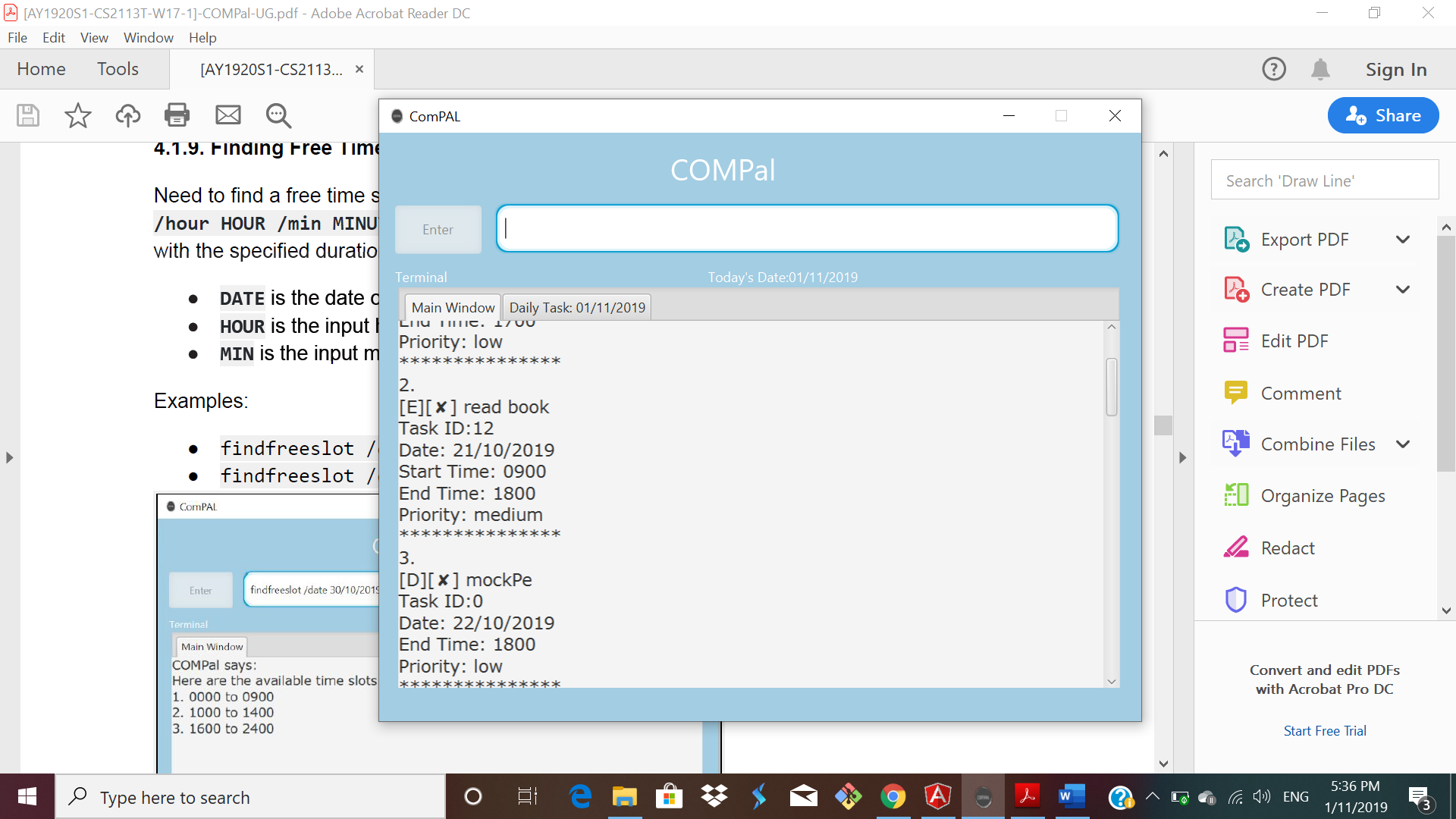Open the Window menu
The height and width of the screenshot is (819, 1456).
148,37
